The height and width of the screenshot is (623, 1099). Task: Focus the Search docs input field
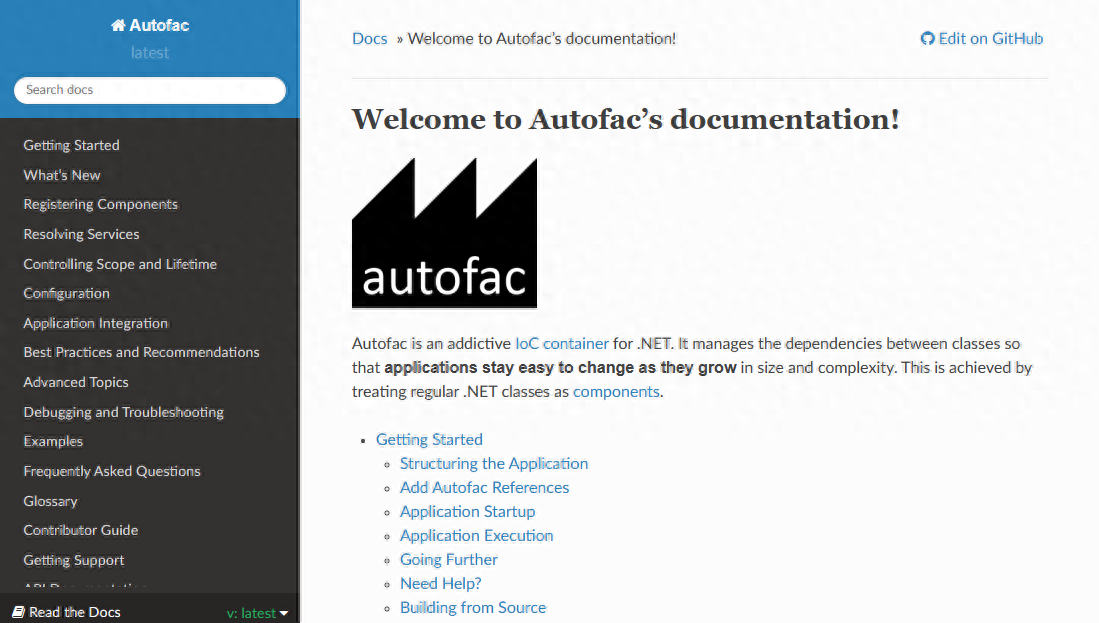click(x=150, y=90)
